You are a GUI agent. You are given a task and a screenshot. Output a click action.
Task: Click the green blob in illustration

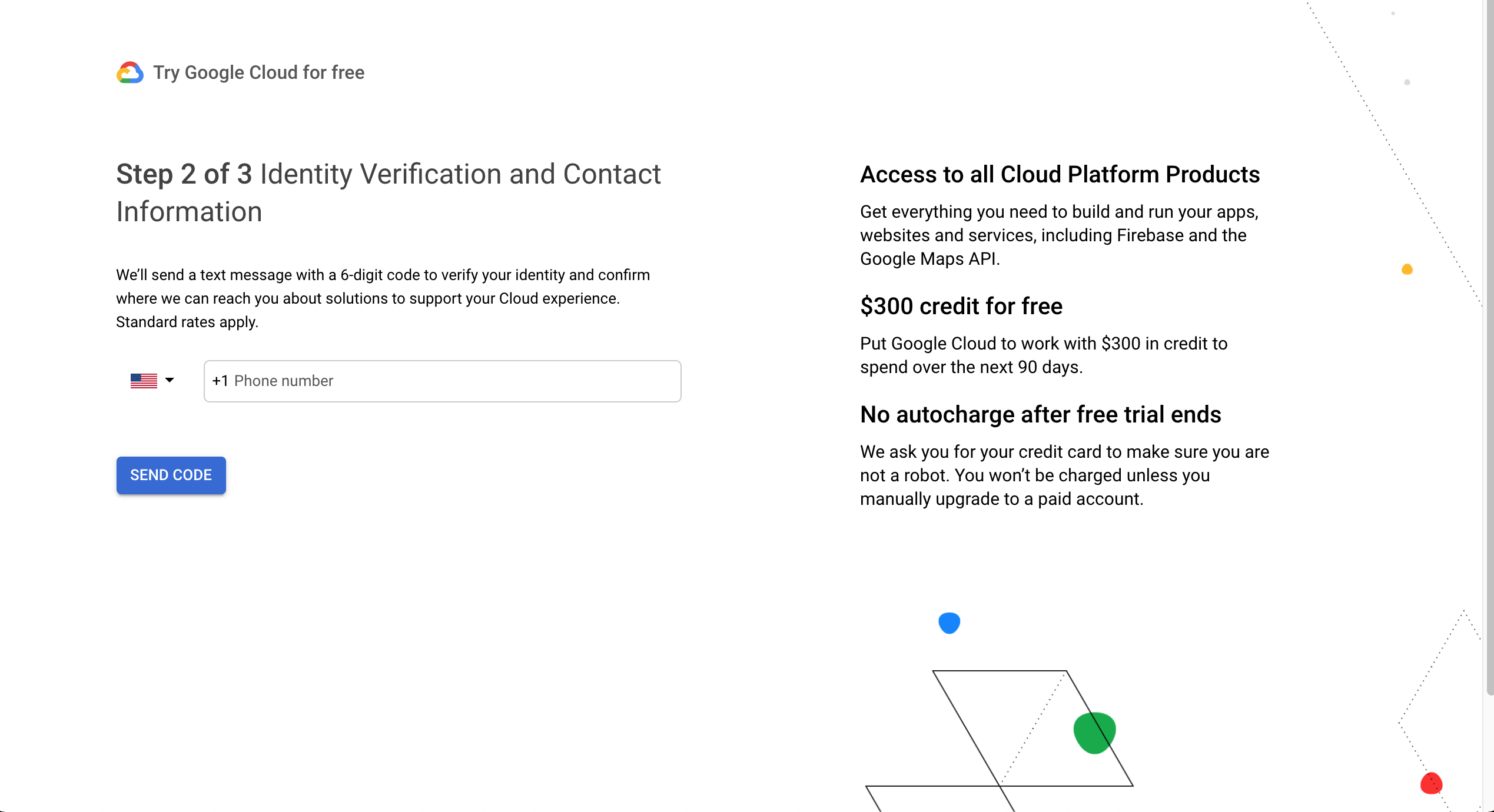1094,733
